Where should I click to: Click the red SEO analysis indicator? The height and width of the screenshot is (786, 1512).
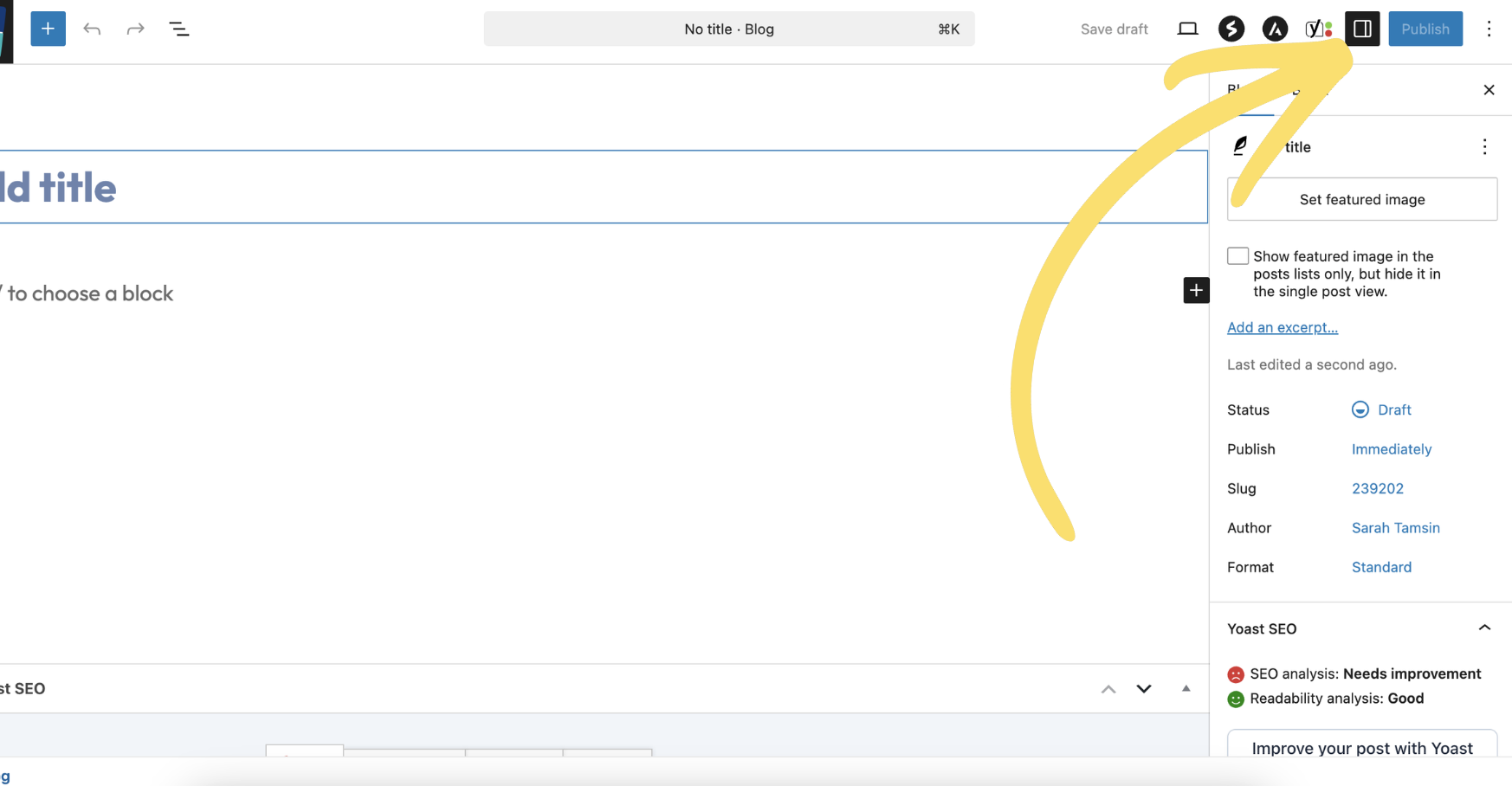(x=1235, y=673)
